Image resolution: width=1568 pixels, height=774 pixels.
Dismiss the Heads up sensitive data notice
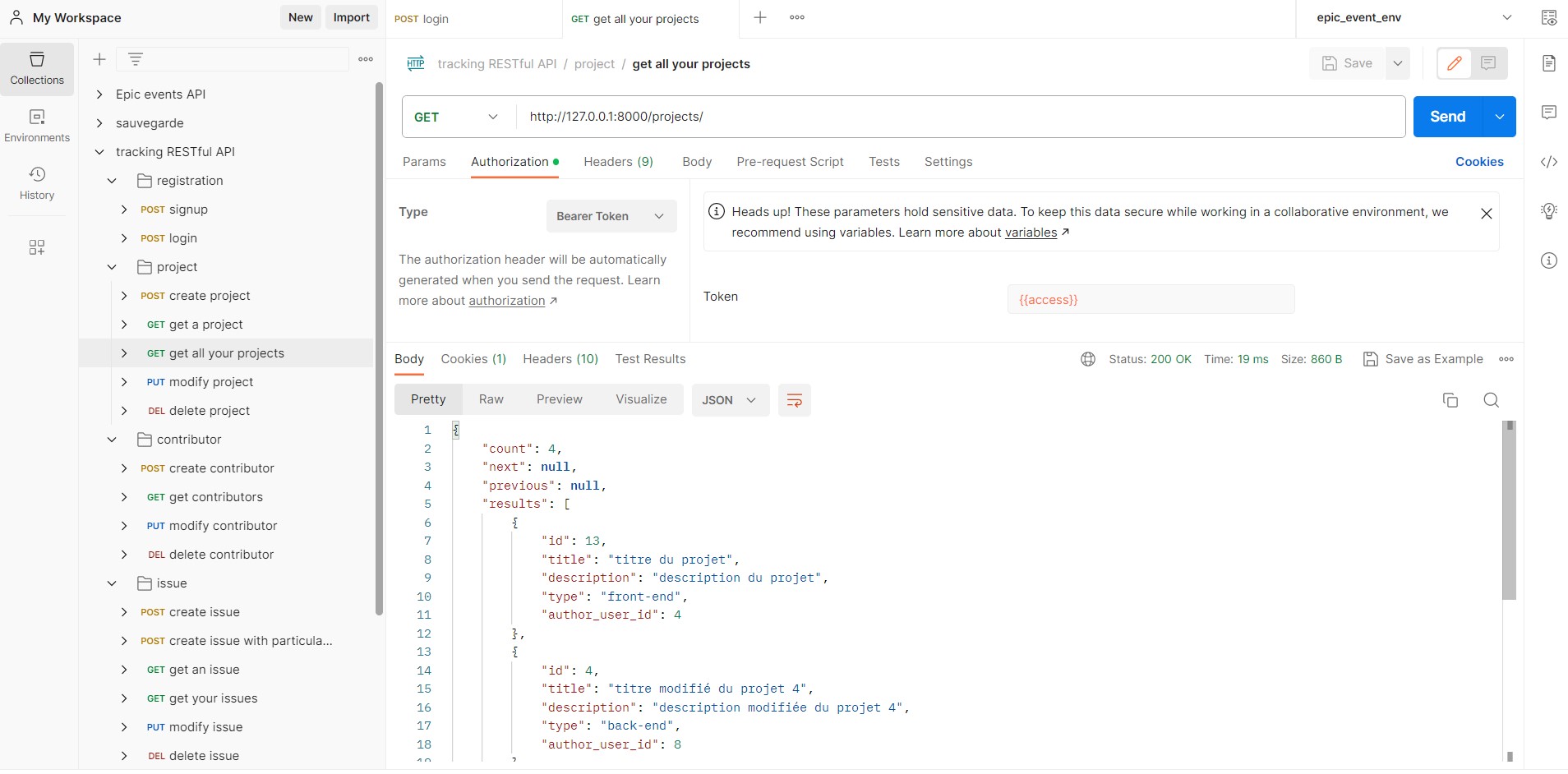pos(1487,214)
